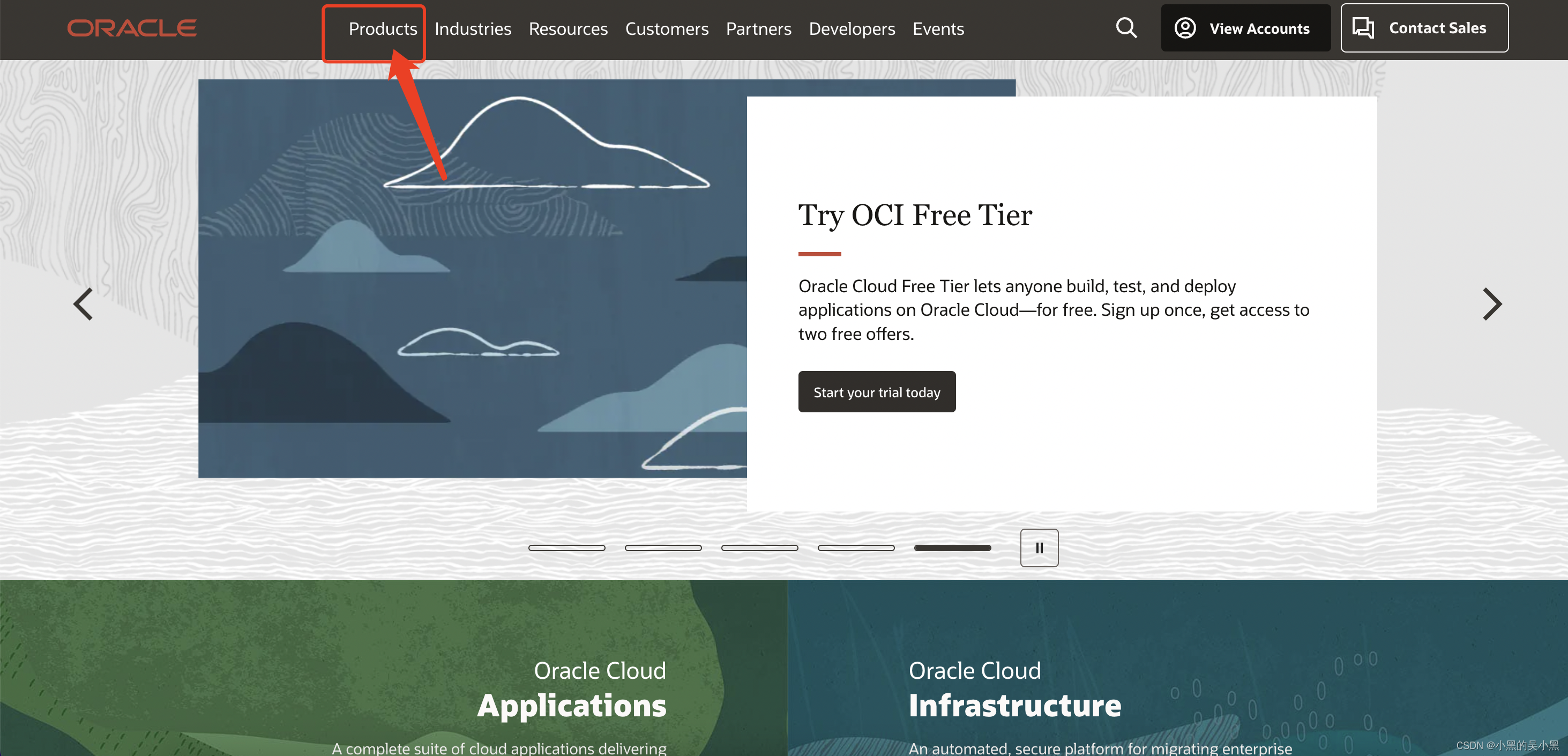Go to previous carousel slide arrow
Image resolution: width=1568 pixels, height=756 pixels.
[84, 304]
